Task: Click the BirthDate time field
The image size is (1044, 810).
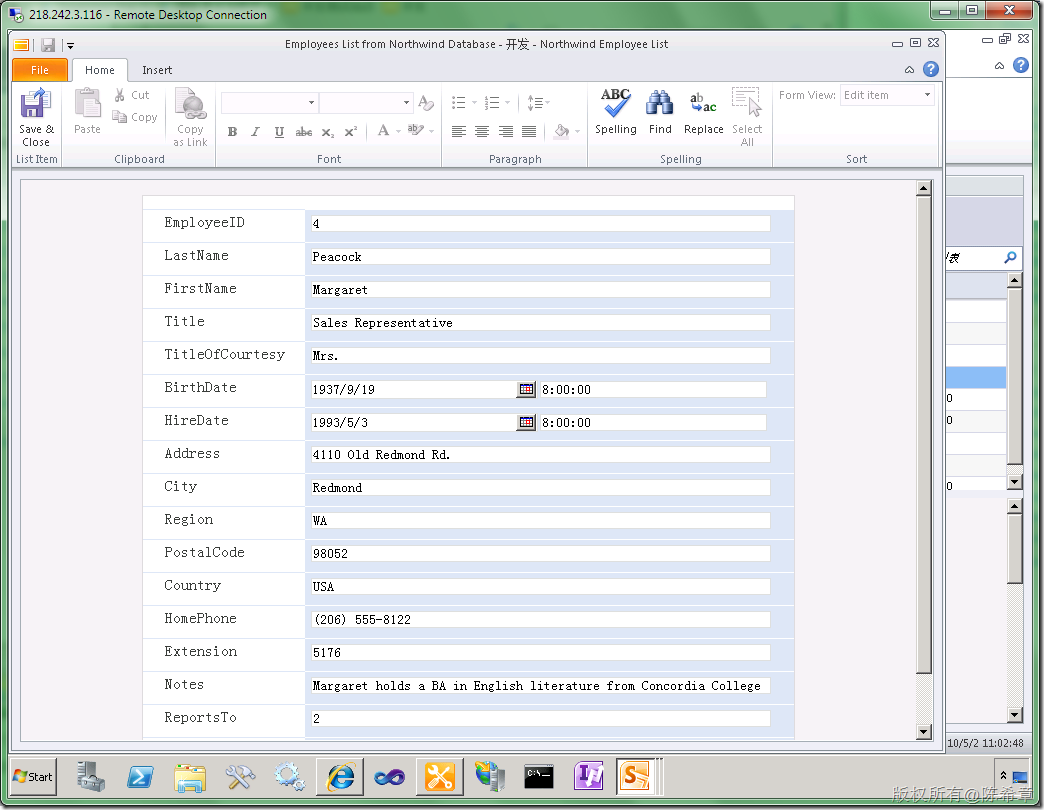Action: pos(652,389)
